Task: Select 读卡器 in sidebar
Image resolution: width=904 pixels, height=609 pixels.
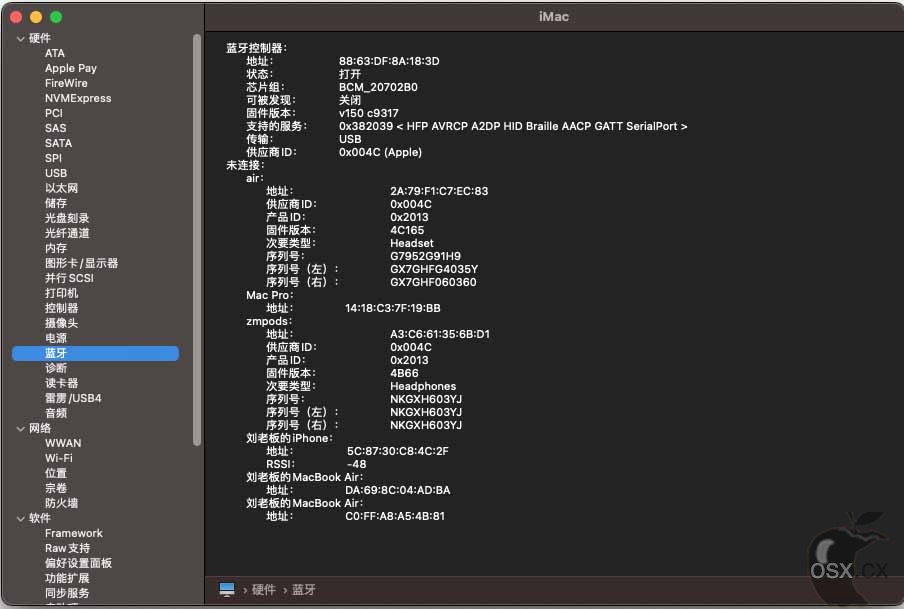Action: pos(61,383)
